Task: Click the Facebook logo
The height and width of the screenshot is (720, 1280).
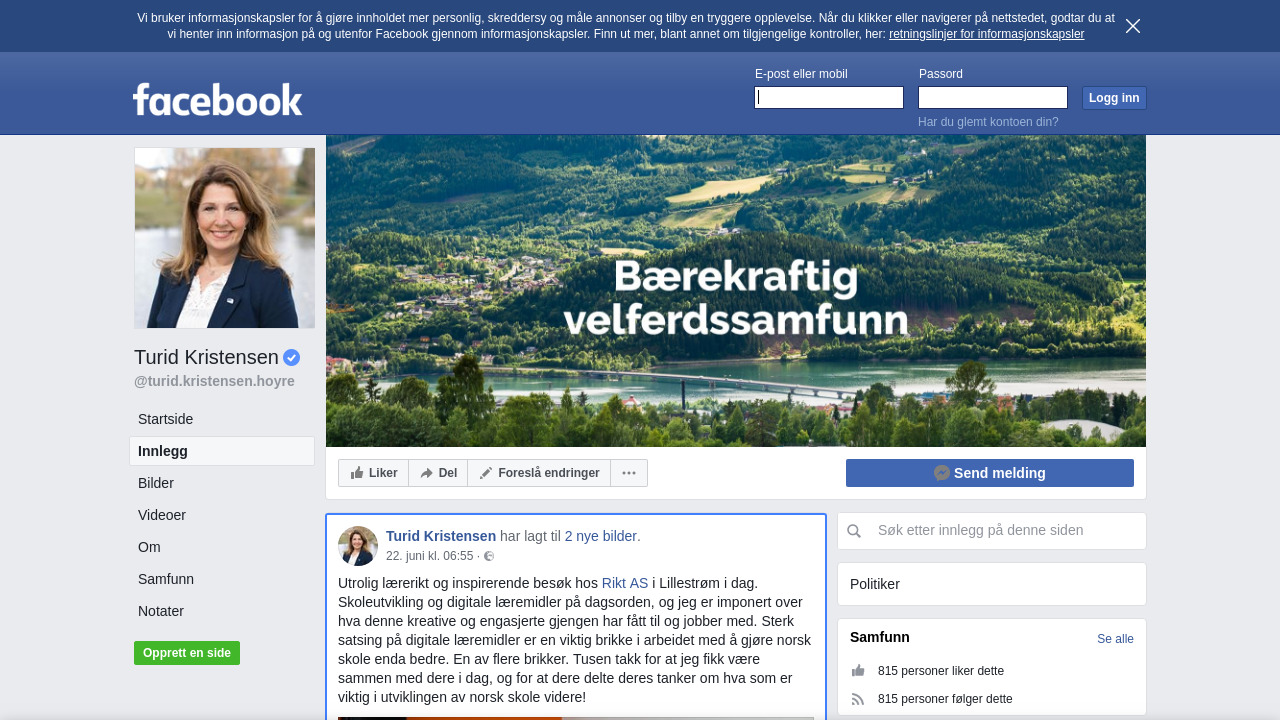Action: coord(217,99)
